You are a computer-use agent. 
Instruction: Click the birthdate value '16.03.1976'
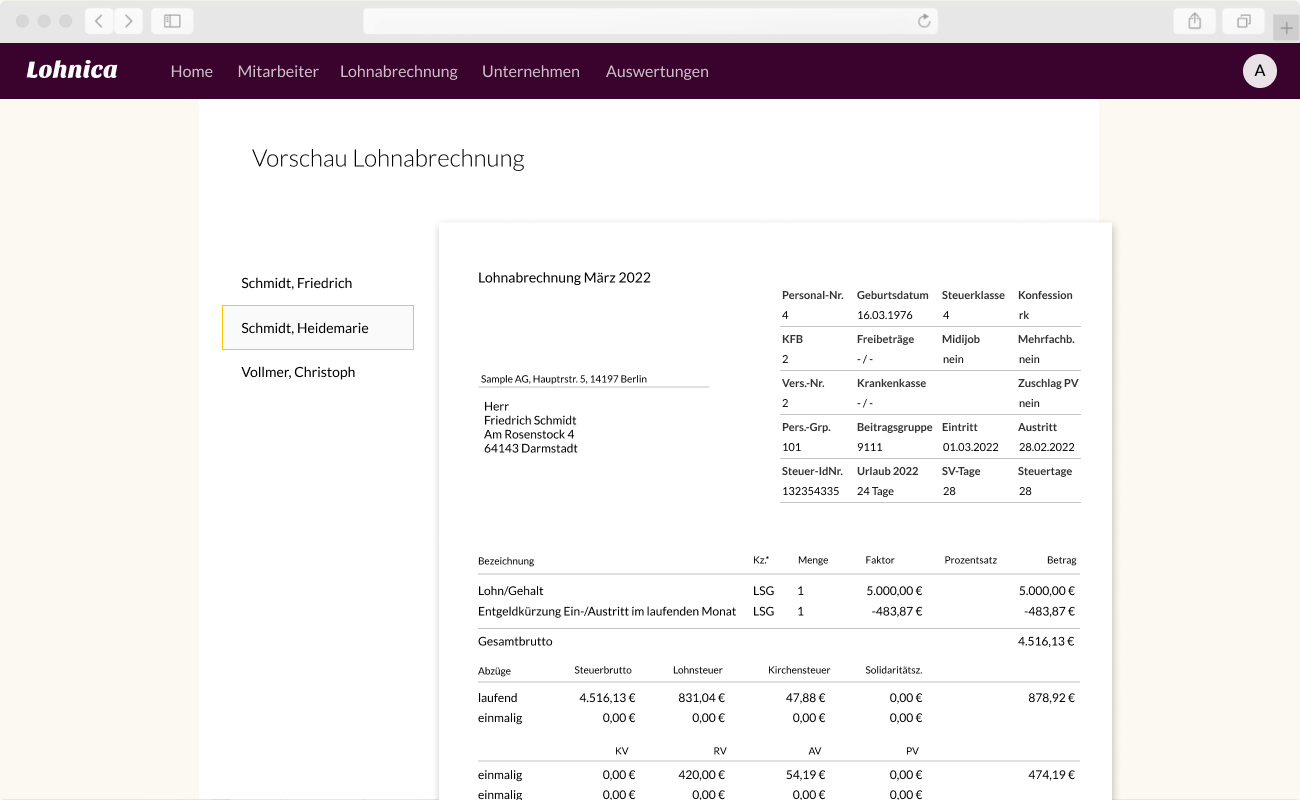point(886,315)
